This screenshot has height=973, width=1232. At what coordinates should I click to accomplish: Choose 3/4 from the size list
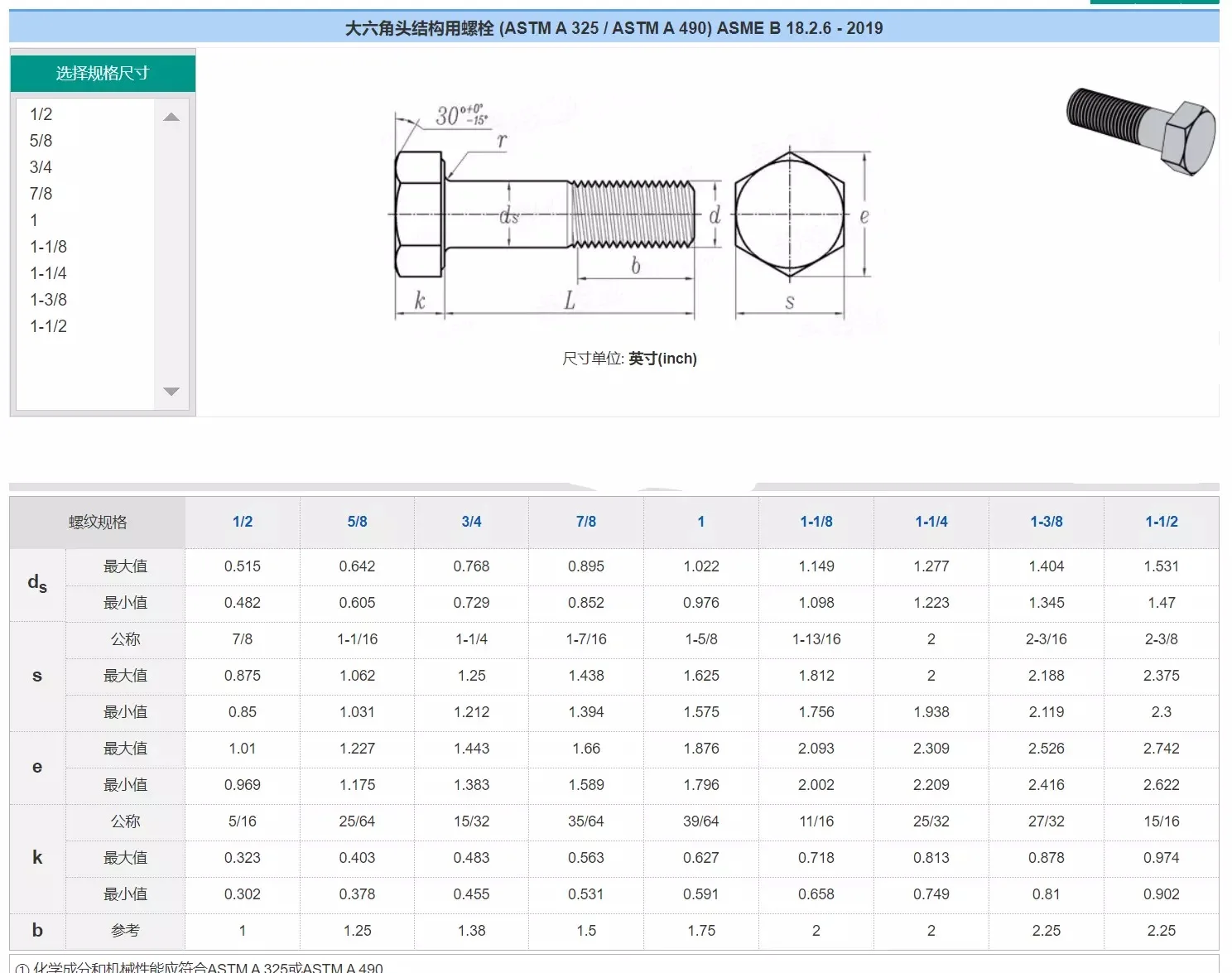click(x=41, y=167)
